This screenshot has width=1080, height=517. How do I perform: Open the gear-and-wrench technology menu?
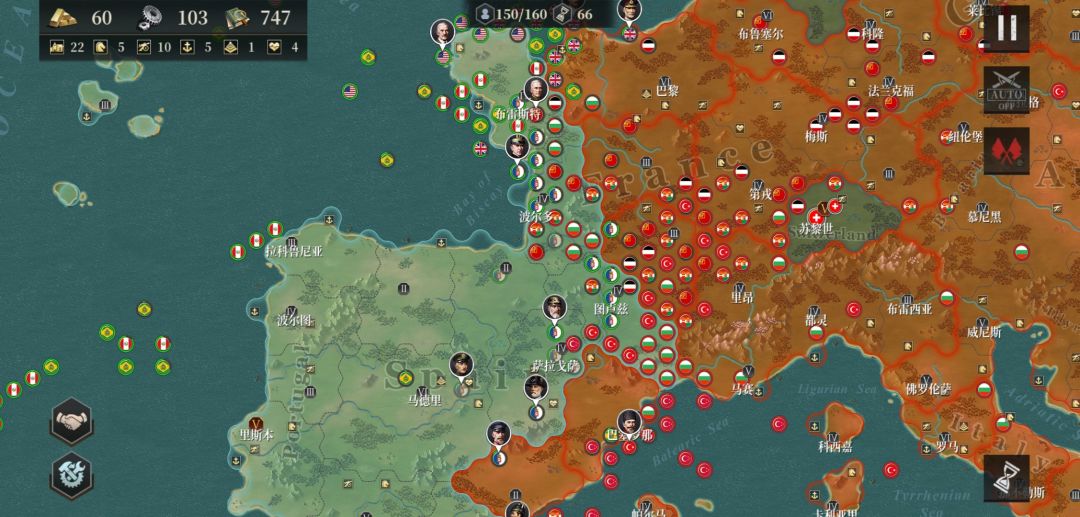click(72, 476)
